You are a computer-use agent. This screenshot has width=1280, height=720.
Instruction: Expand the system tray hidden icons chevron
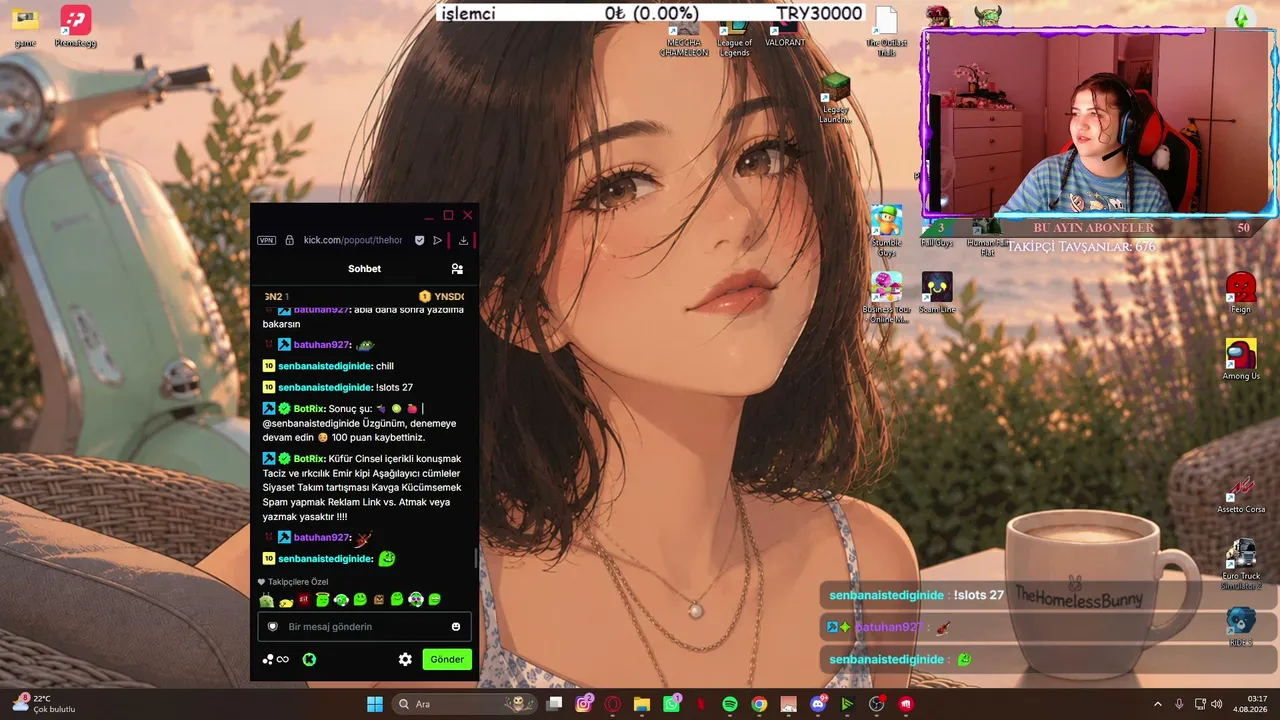pos(1158,704)
